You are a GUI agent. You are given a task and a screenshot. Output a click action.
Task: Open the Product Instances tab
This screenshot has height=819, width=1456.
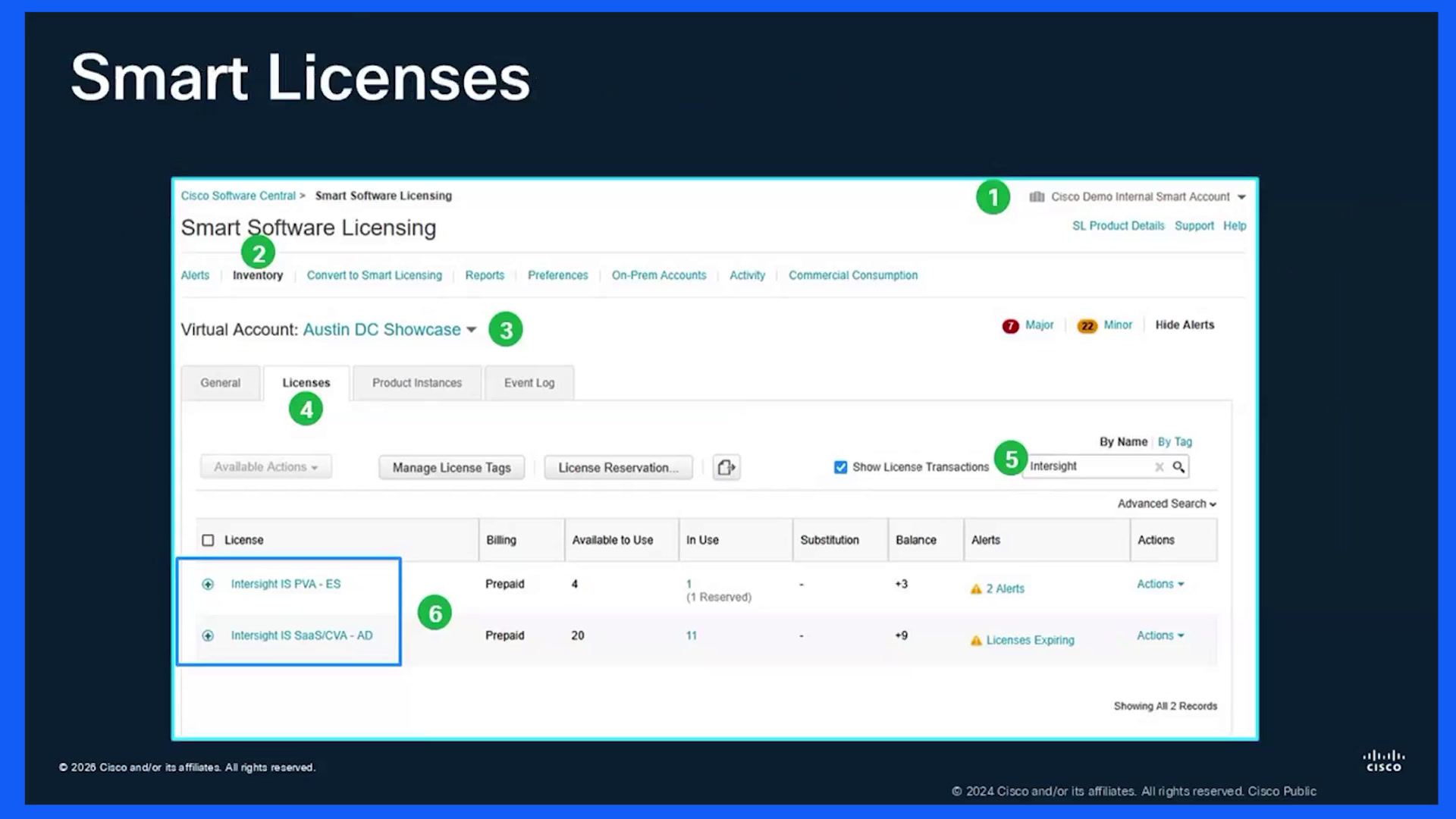click(417, 383)
